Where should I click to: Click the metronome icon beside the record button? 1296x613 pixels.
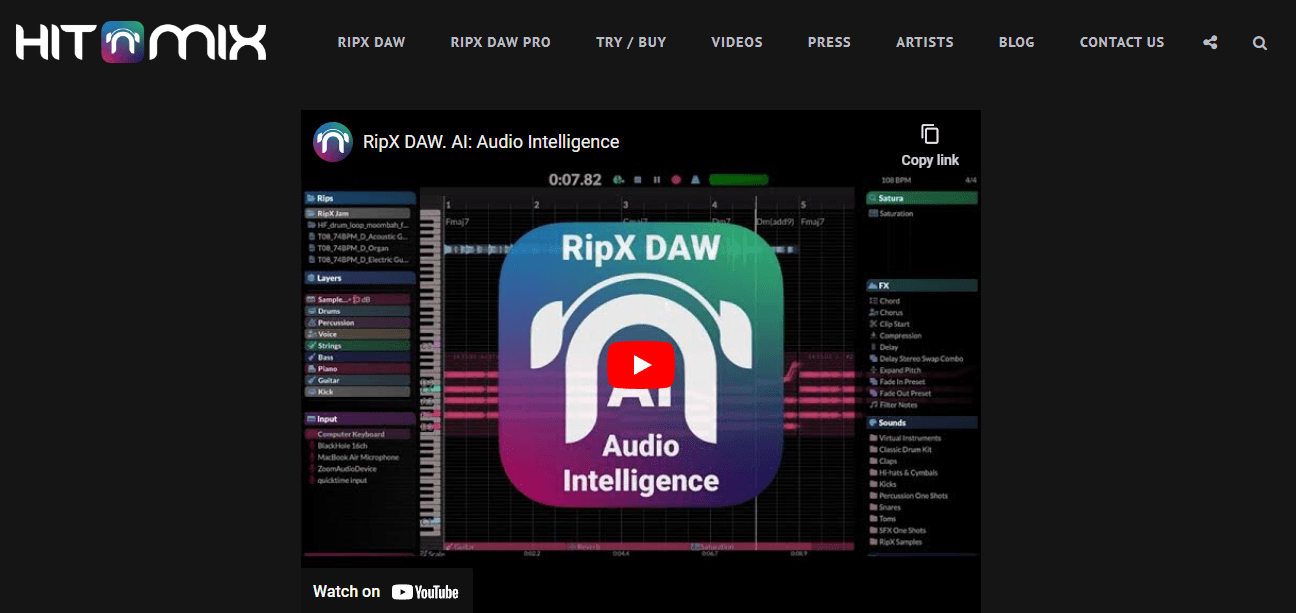694,180
